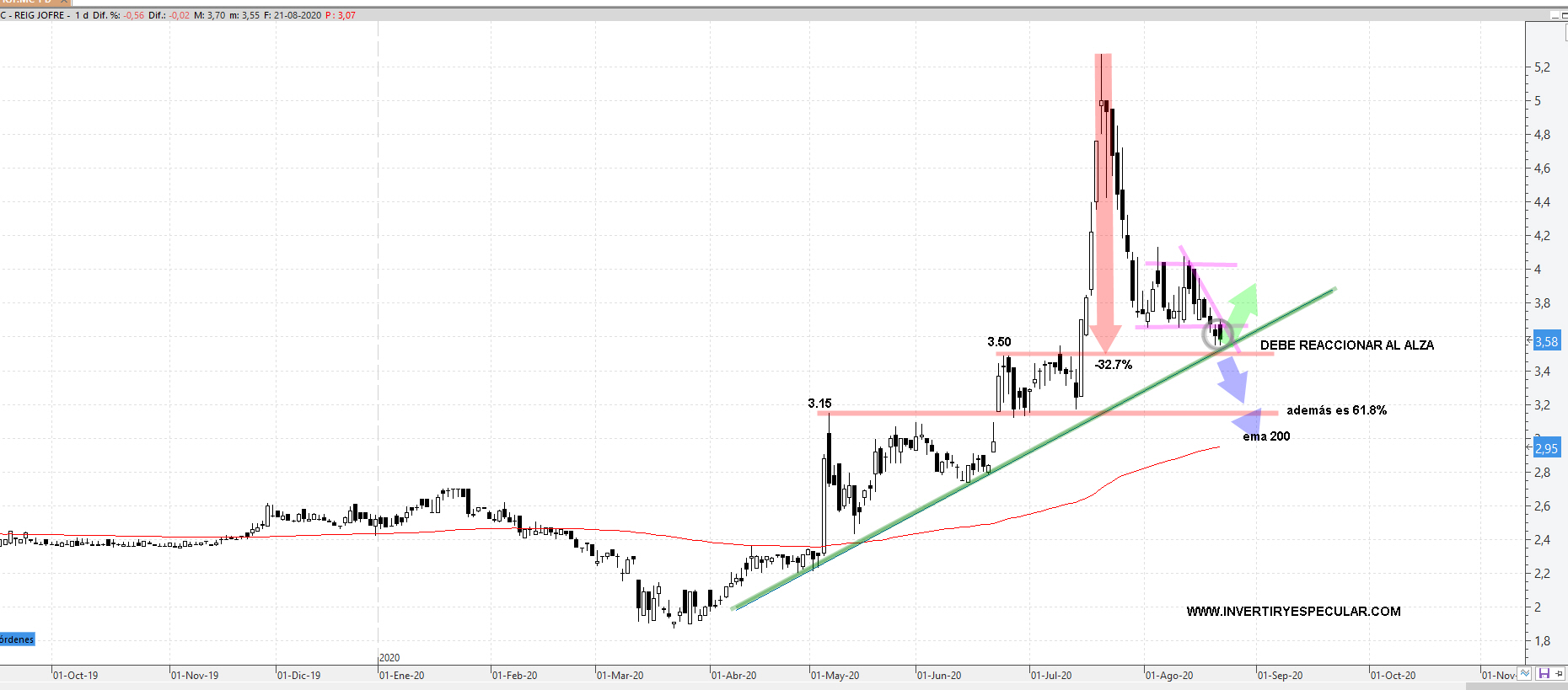Image resolution: width=1568 pixels, height=690 pixels.
Task: Close the orange chart tab
Action: point(64,2)
